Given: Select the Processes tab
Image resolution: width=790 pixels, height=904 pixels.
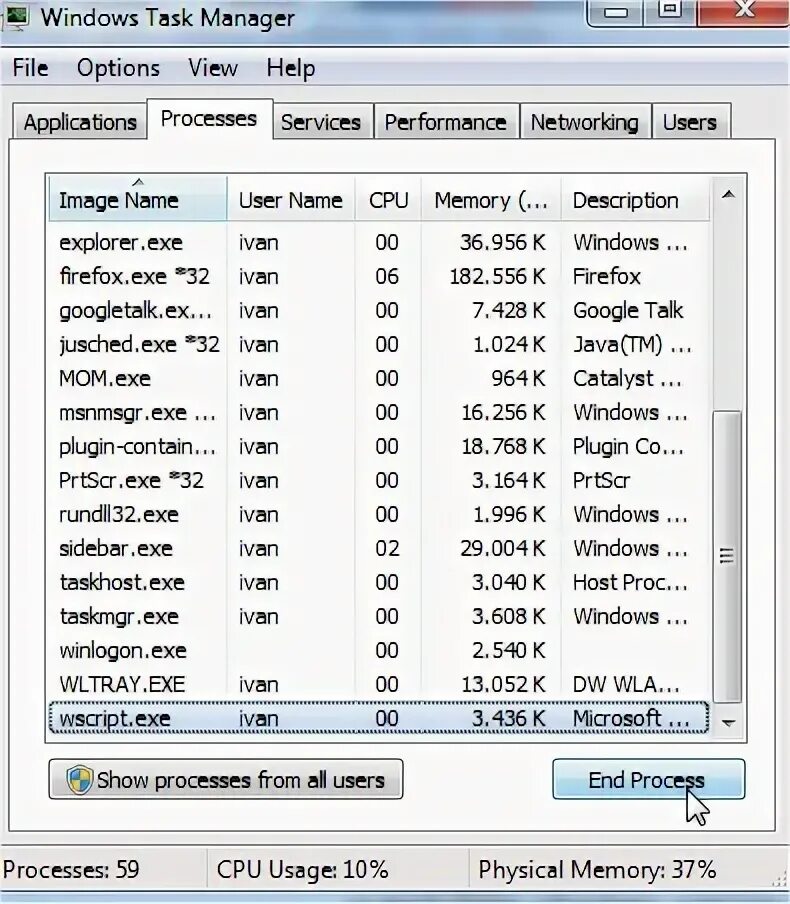Looking at the screenshot, I should [209, 119].
